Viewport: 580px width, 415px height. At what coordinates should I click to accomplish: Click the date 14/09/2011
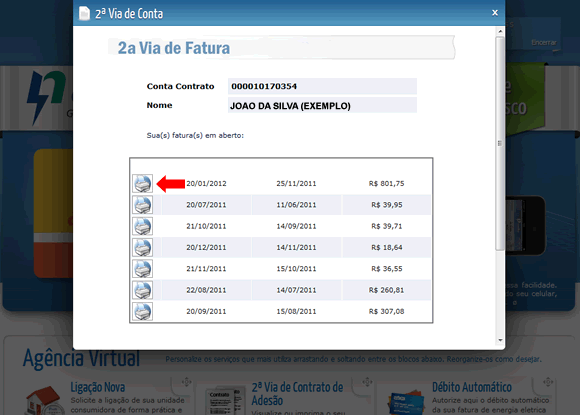[x=296, y=226]
